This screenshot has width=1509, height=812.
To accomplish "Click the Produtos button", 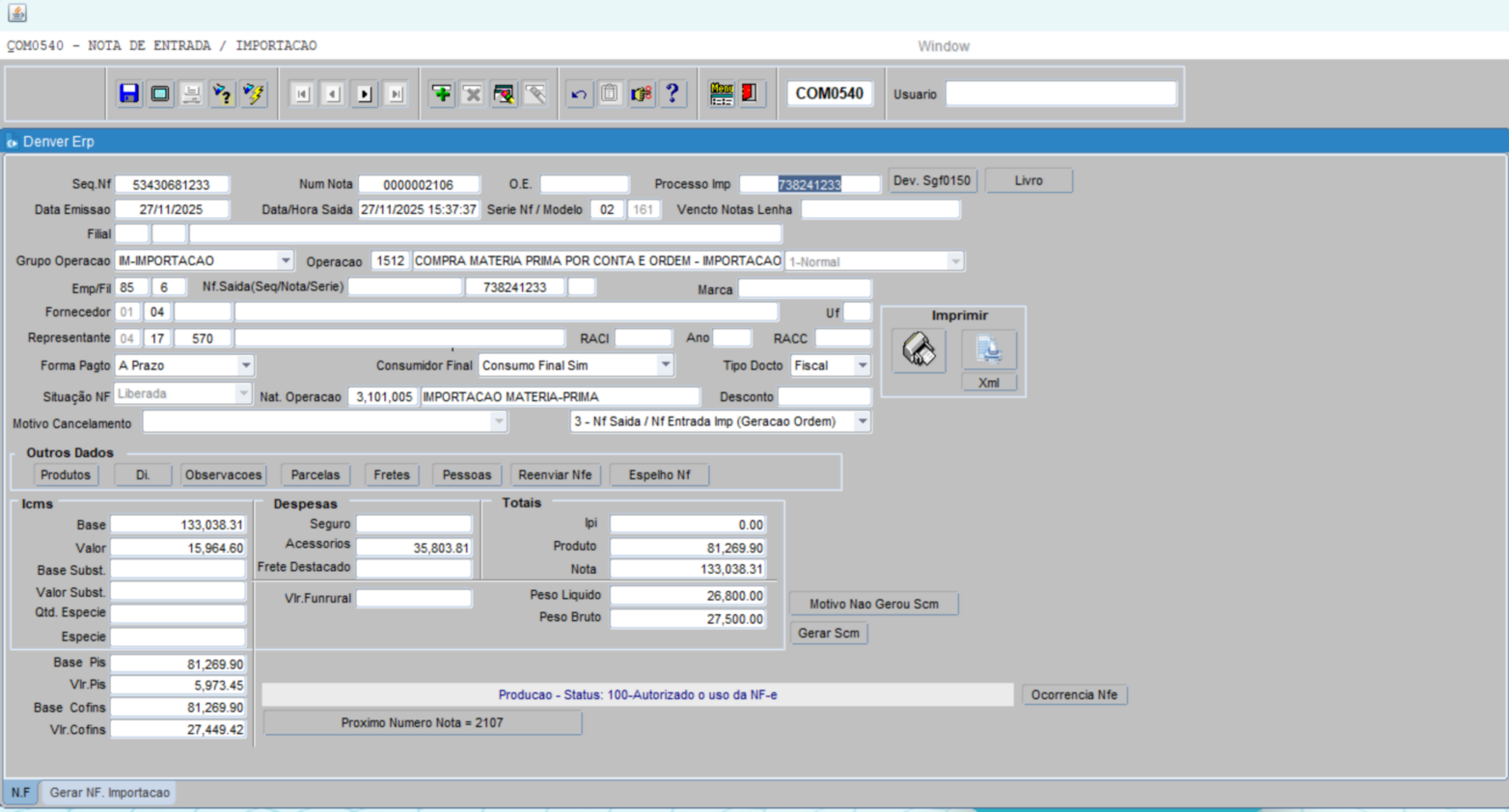I will [x=66, y=474].
